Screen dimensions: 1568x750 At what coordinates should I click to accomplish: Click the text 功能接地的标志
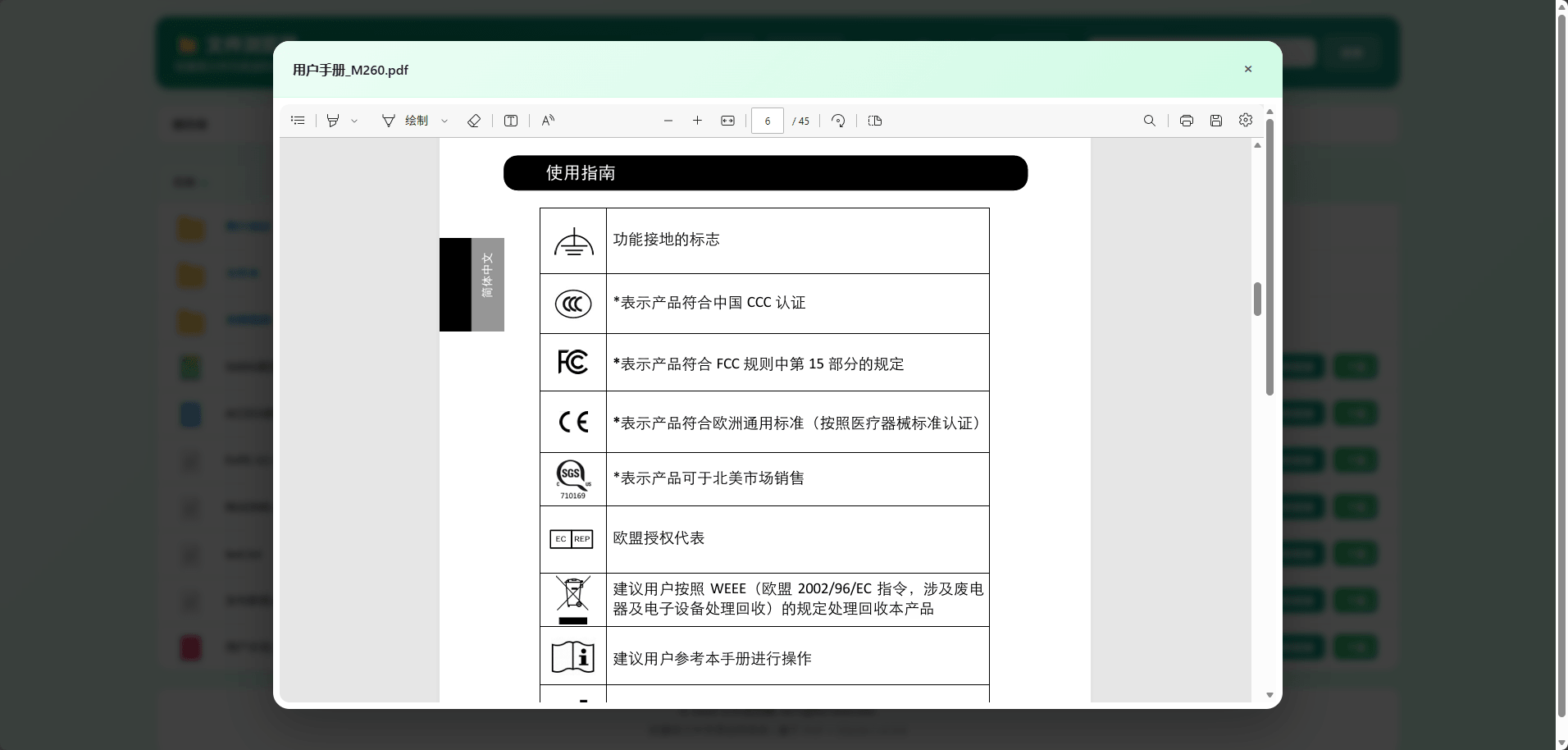point(666,239)
